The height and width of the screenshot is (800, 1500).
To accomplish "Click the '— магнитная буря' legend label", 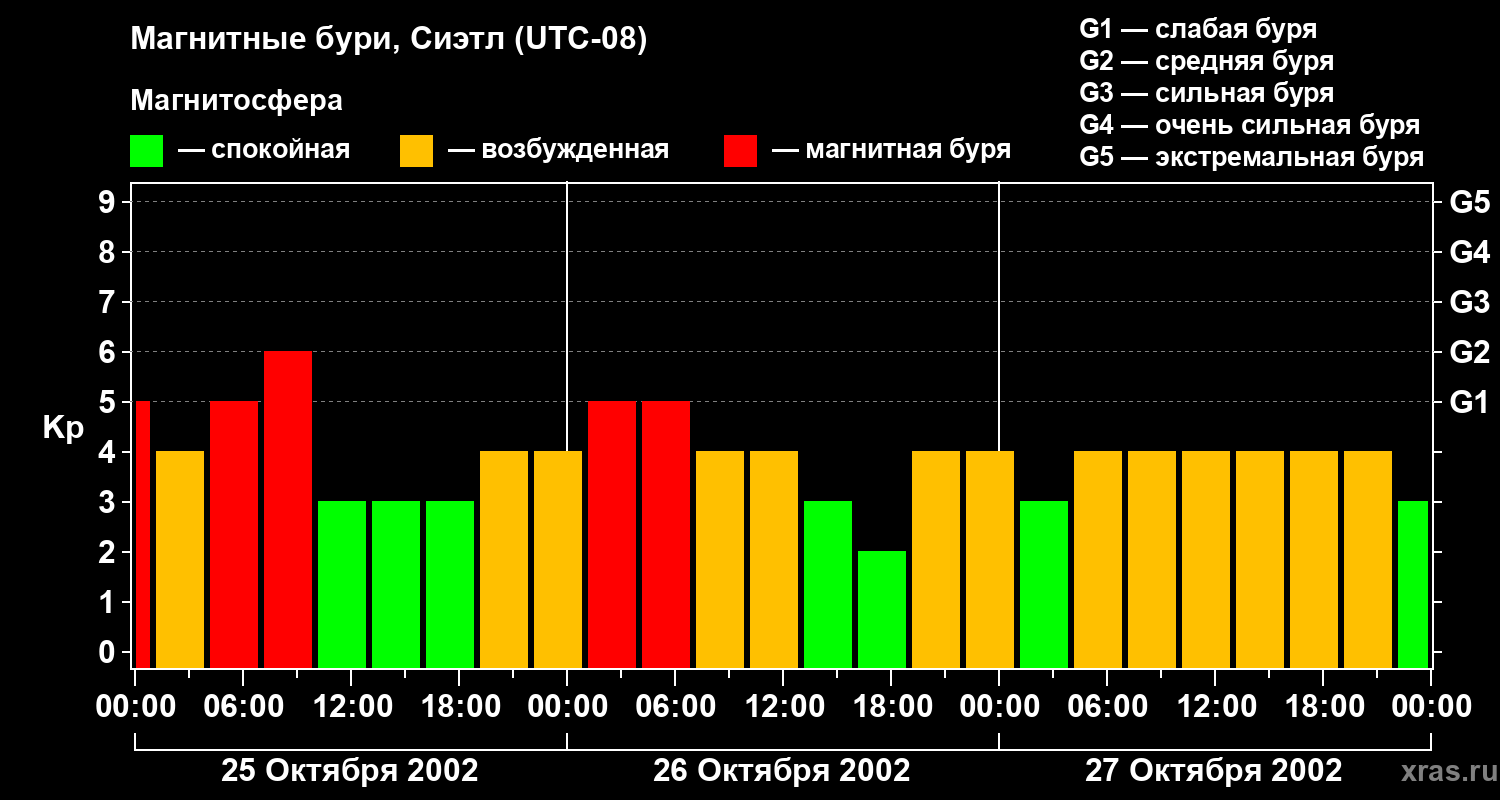I will 891,151.
